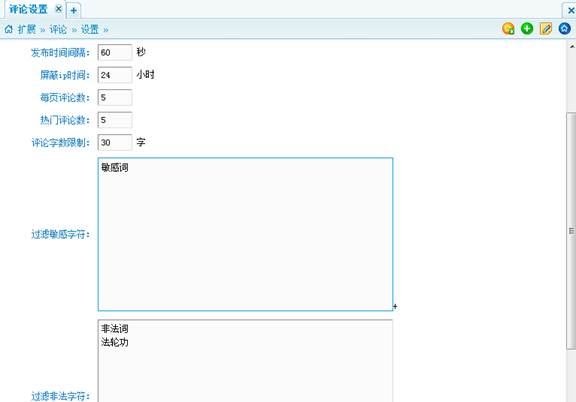Click the 过滤敏感字符 label
576x402 pixels.
pyautogui.click(x=60, y=234)
